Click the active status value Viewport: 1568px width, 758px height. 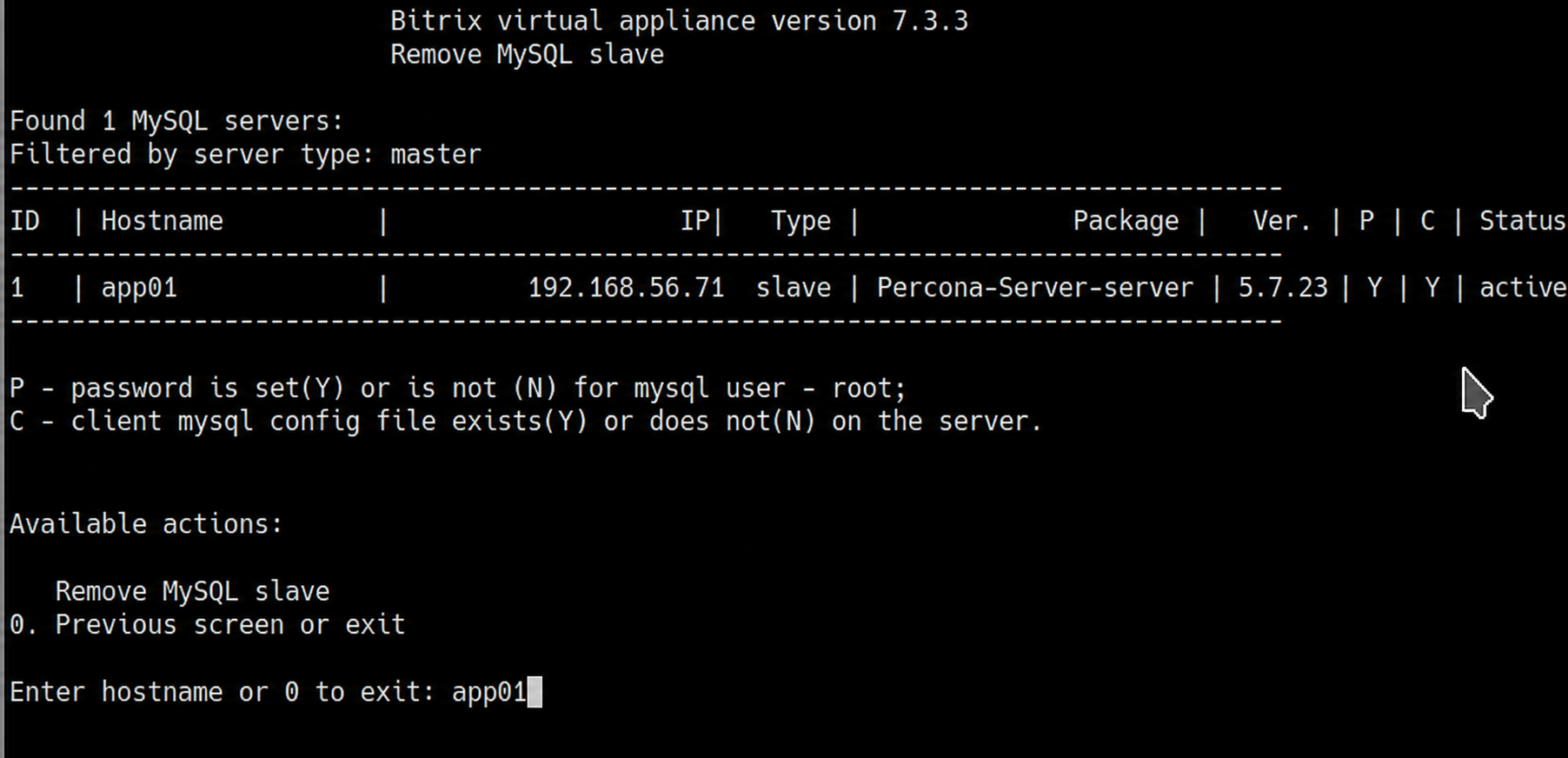tap(1523, 288)
